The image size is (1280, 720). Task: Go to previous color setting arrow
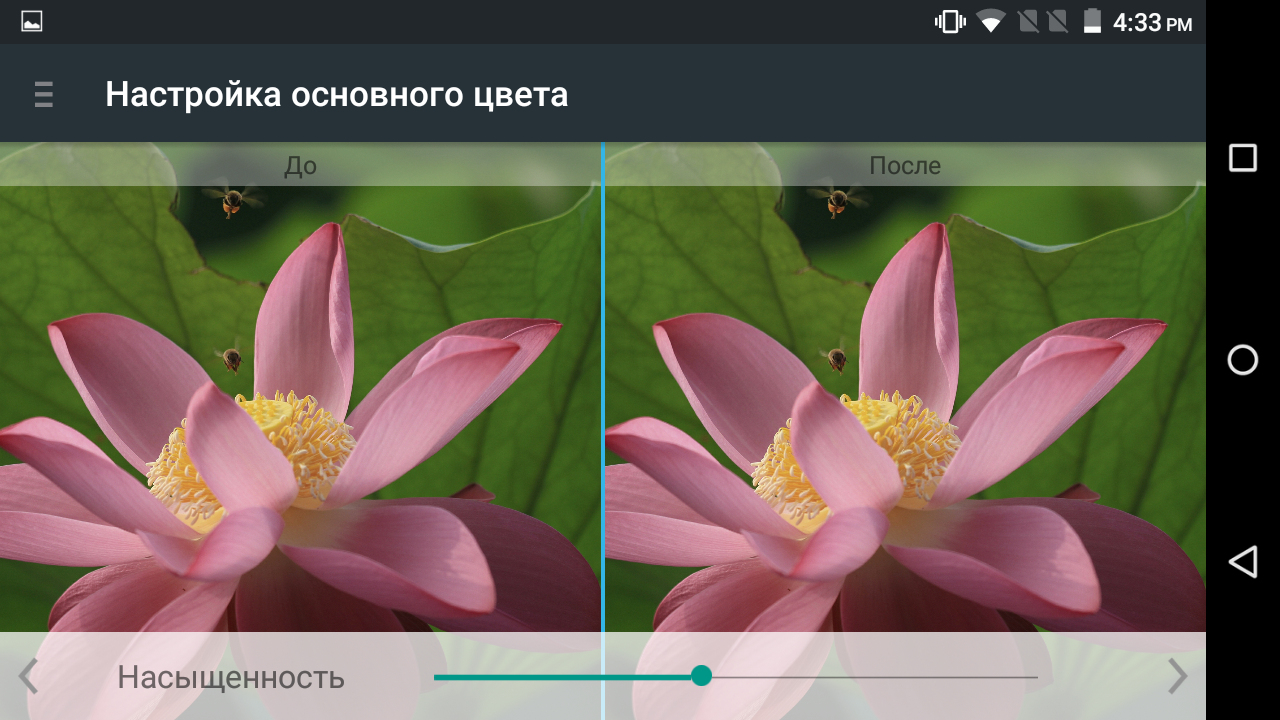[x=28, y=676]
